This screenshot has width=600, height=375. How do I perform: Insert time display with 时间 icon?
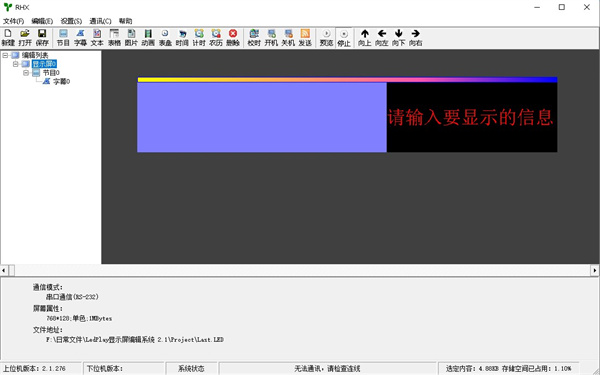(x=182, y=38)
